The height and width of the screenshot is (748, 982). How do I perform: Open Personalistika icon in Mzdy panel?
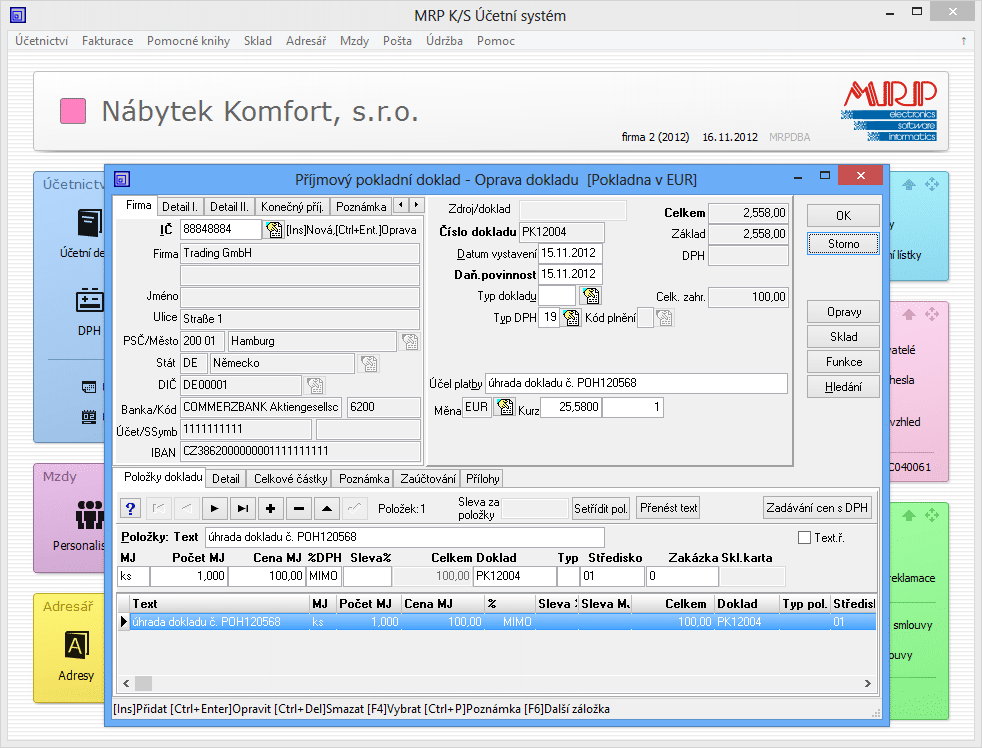[90, 515]
